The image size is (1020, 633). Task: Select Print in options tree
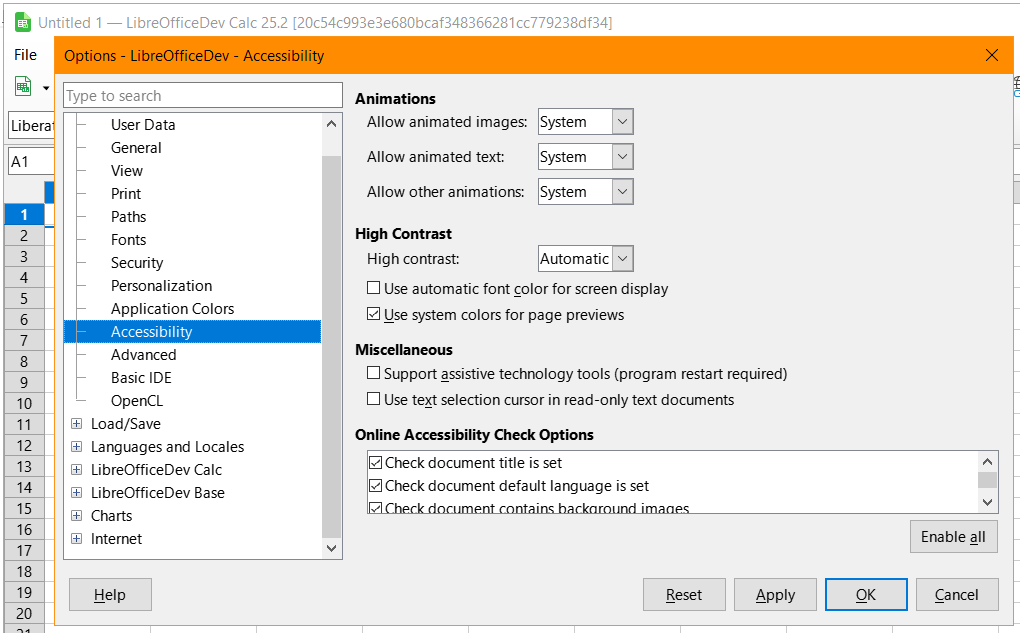pyautogui.click(x=126, y=194)
